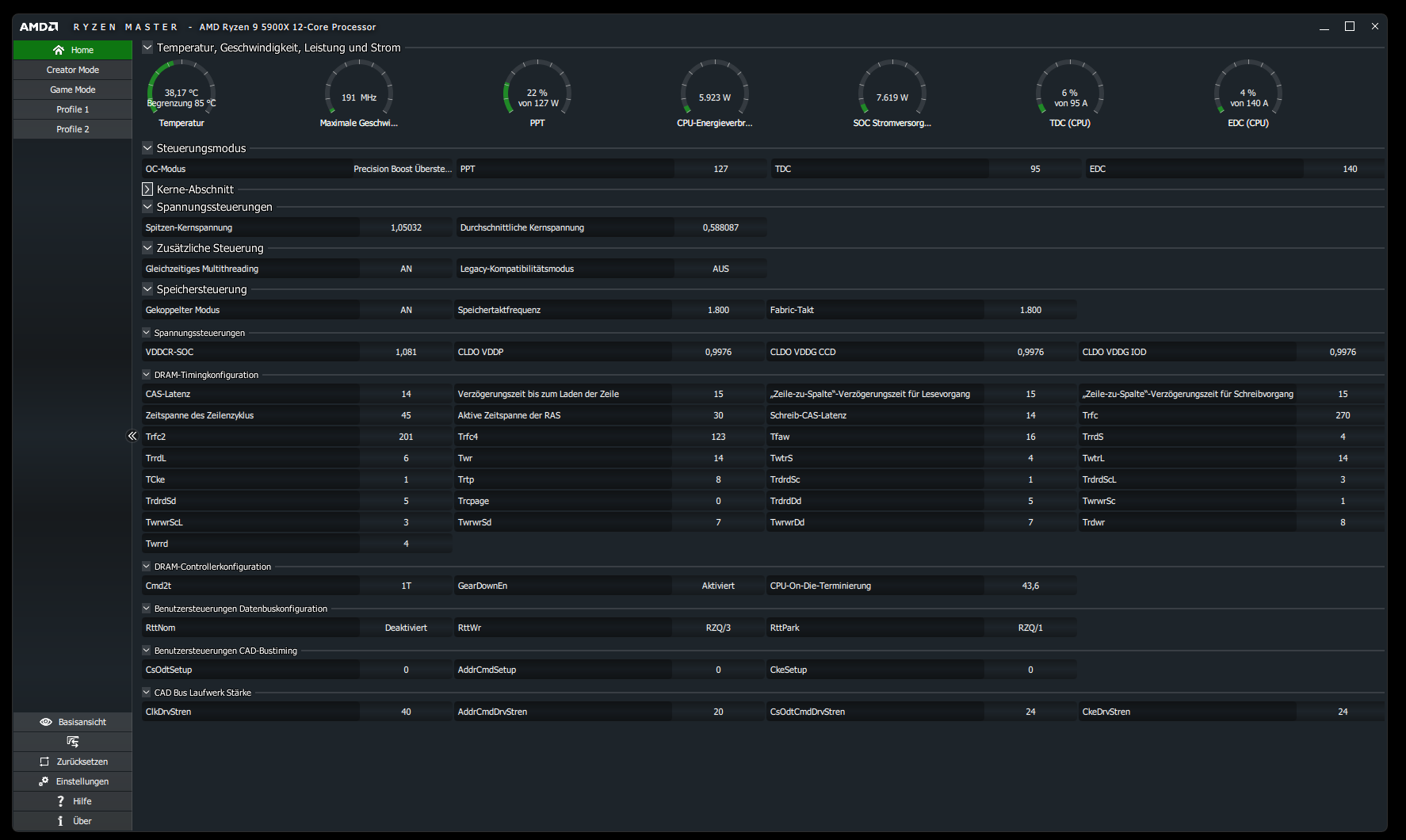Click the TDC value 95
The image size is (1406, 840).
click(1035, 169)
